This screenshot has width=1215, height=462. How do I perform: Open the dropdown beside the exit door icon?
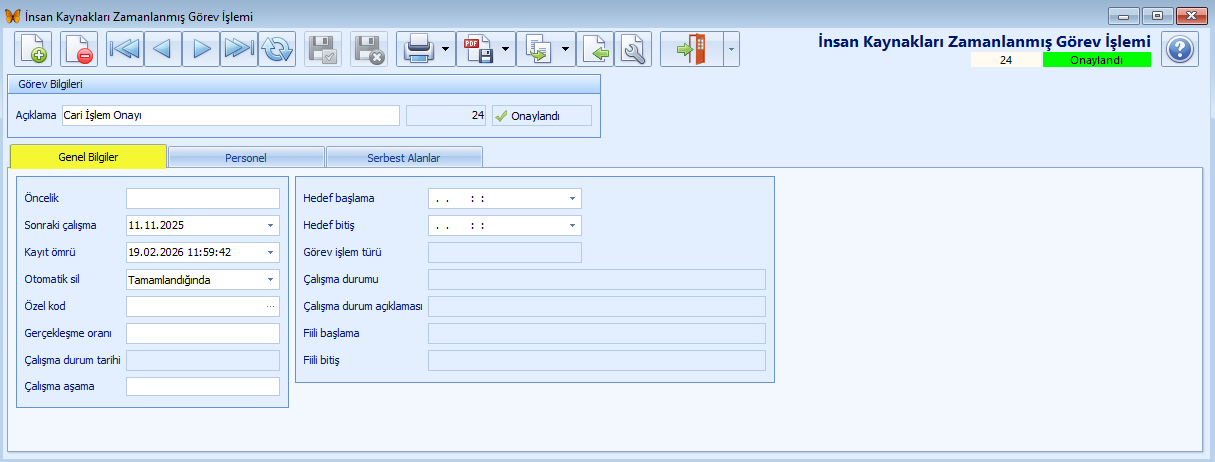pyautogui.click(x=731, y=48)
